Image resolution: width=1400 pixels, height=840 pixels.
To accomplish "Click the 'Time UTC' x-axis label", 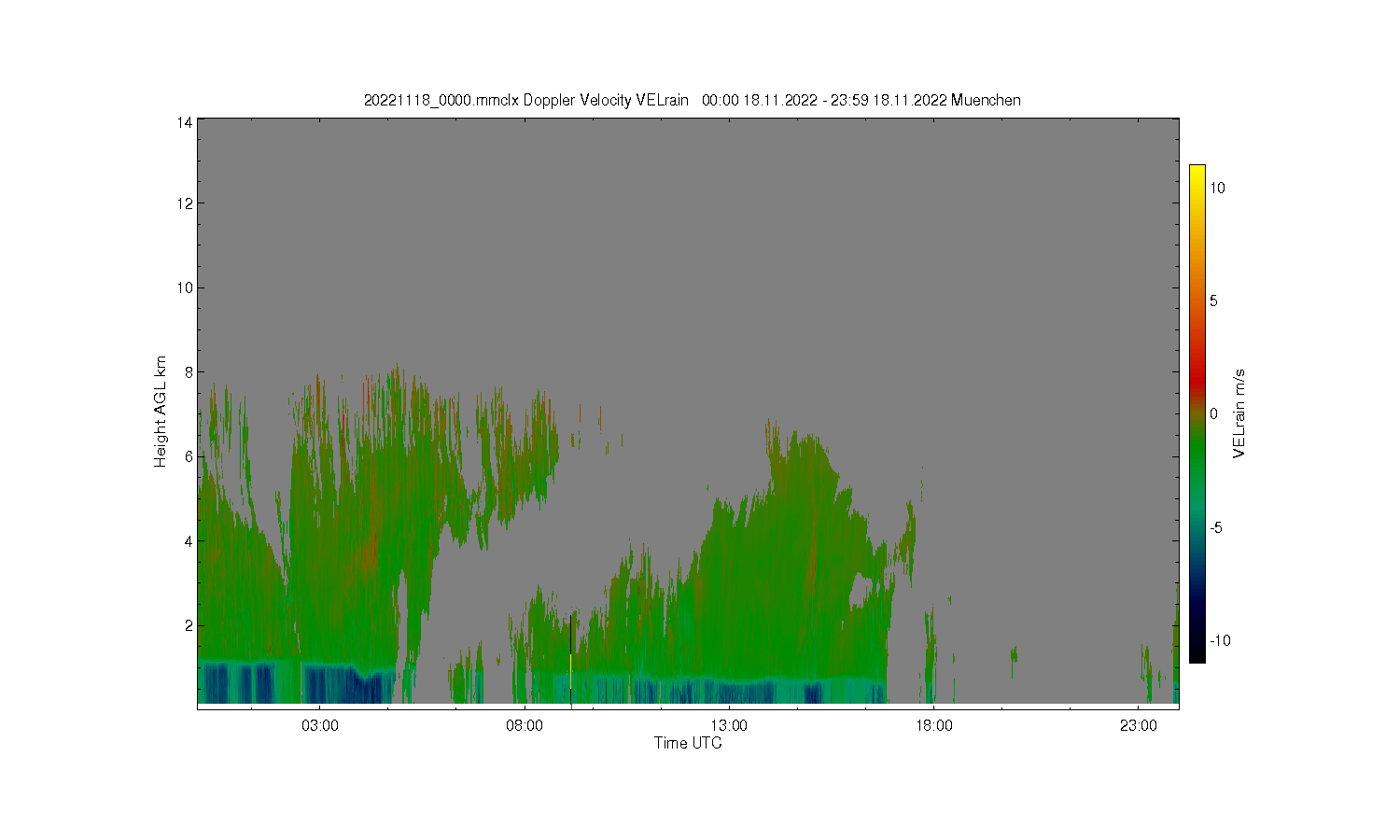I will (x=688, y=743).
